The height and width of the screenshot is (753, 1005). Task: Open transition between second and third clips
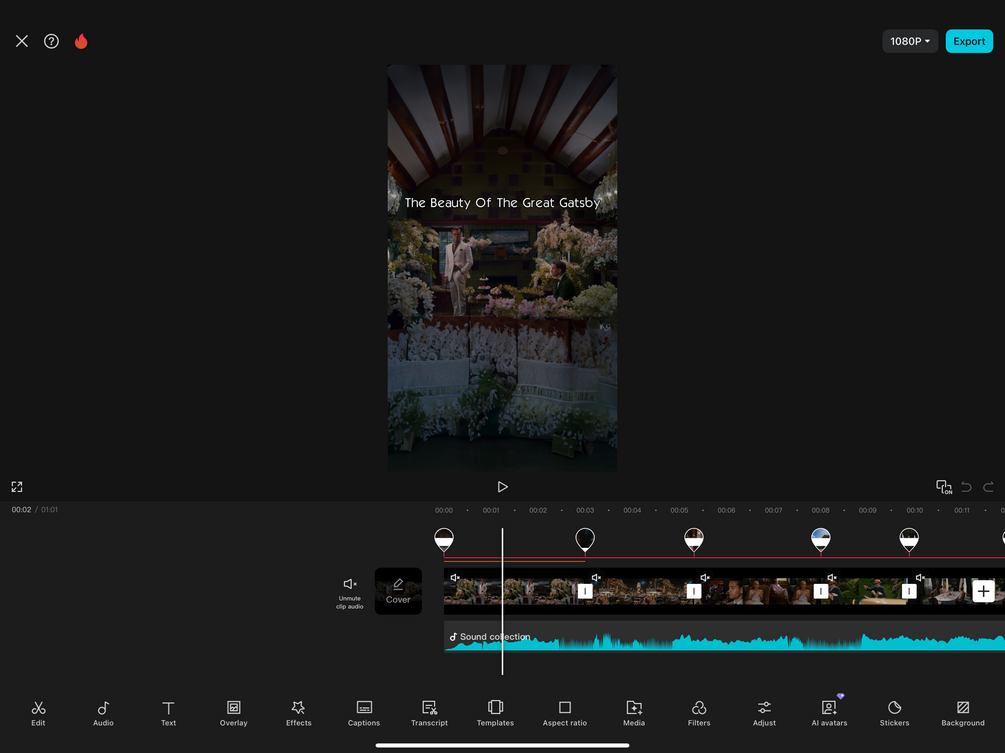click(694, 591)
